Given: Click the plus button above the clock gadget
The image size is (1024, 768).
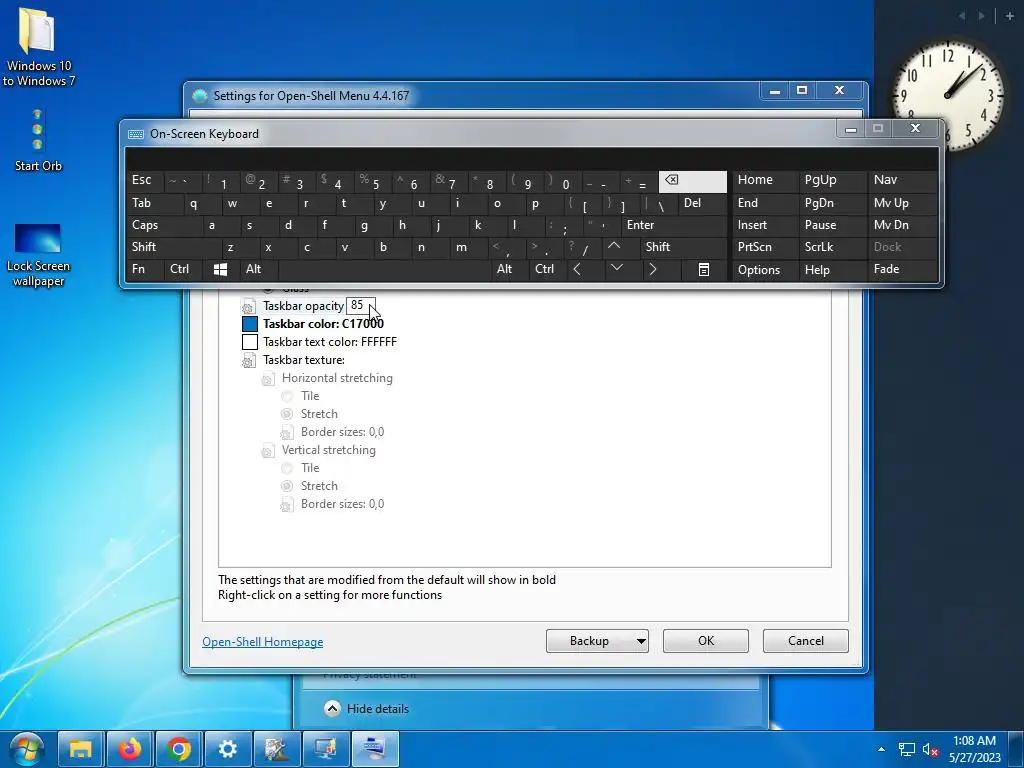Looking at the screenshot, I should click(1010, 16).
